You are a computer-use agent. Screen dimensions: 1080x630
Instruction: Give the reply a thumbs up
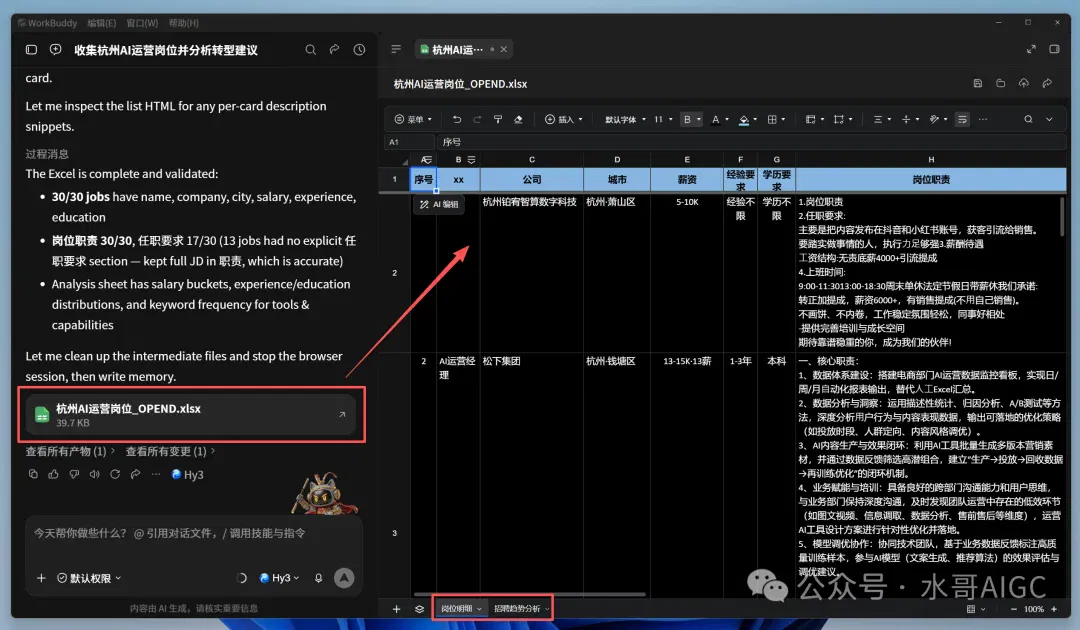click(54, 474)
